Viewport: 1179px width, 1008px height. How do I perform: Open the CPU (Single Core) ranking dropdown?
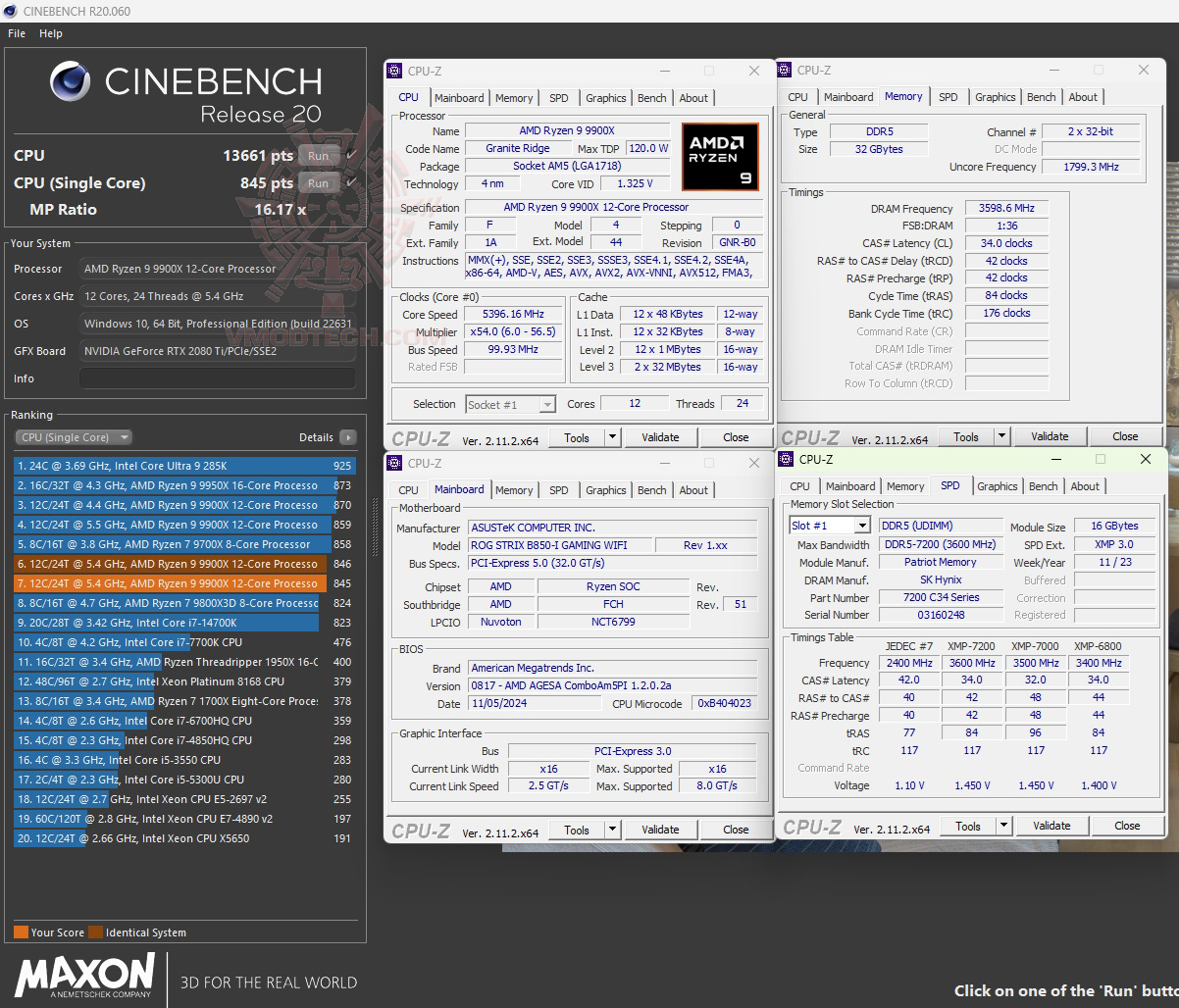74,437
